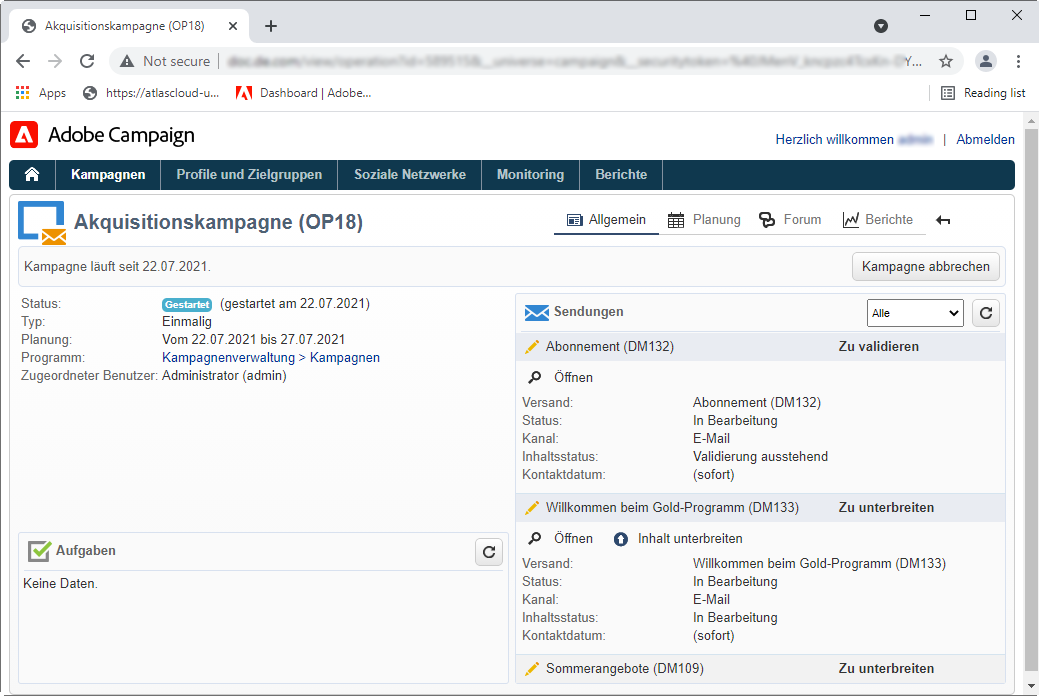Open Profile und Zielgruppen menu

[x=249, y=174]
